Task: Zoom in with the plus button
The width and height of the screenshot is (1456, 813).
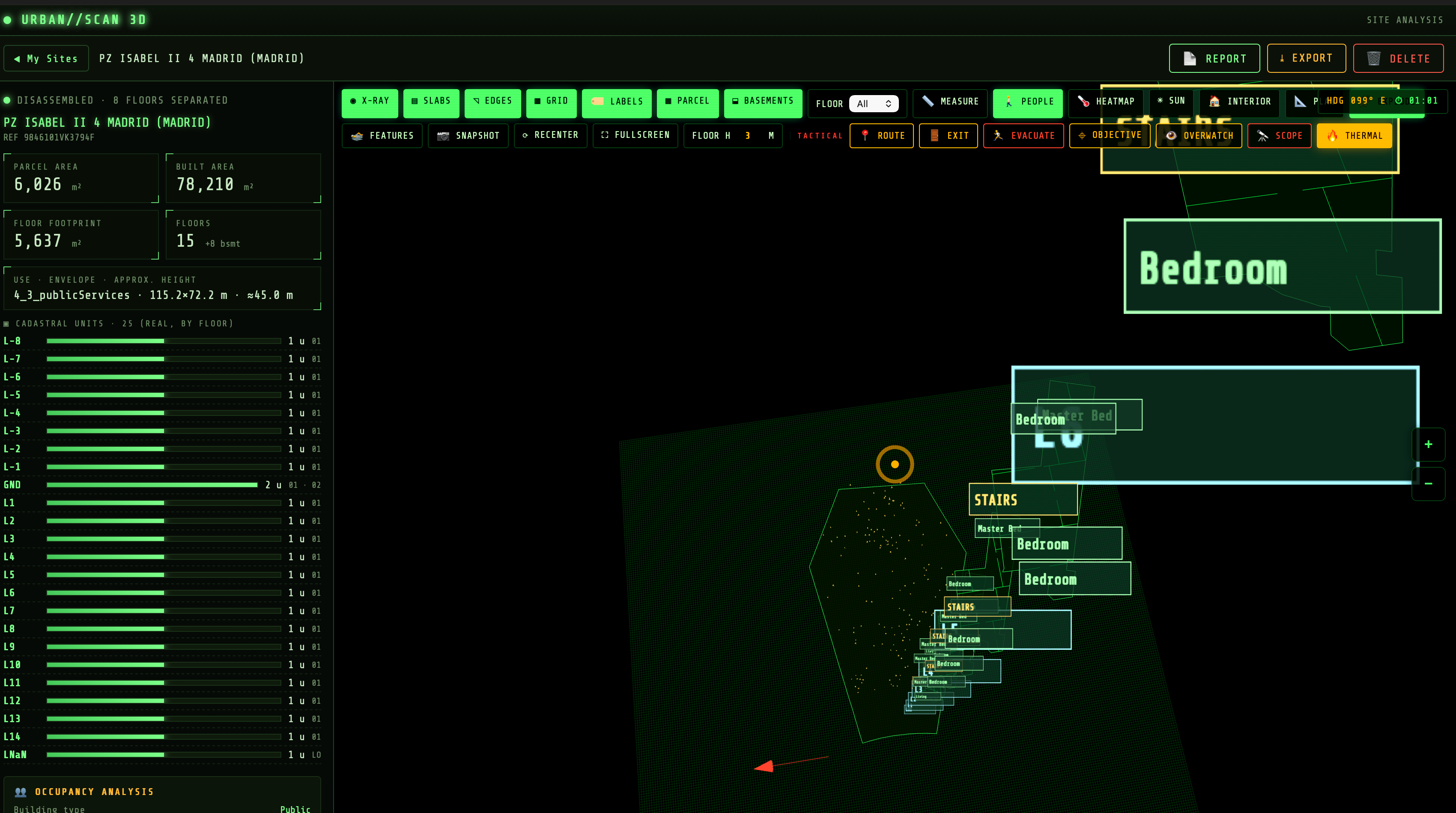Action: point(1428,444)
